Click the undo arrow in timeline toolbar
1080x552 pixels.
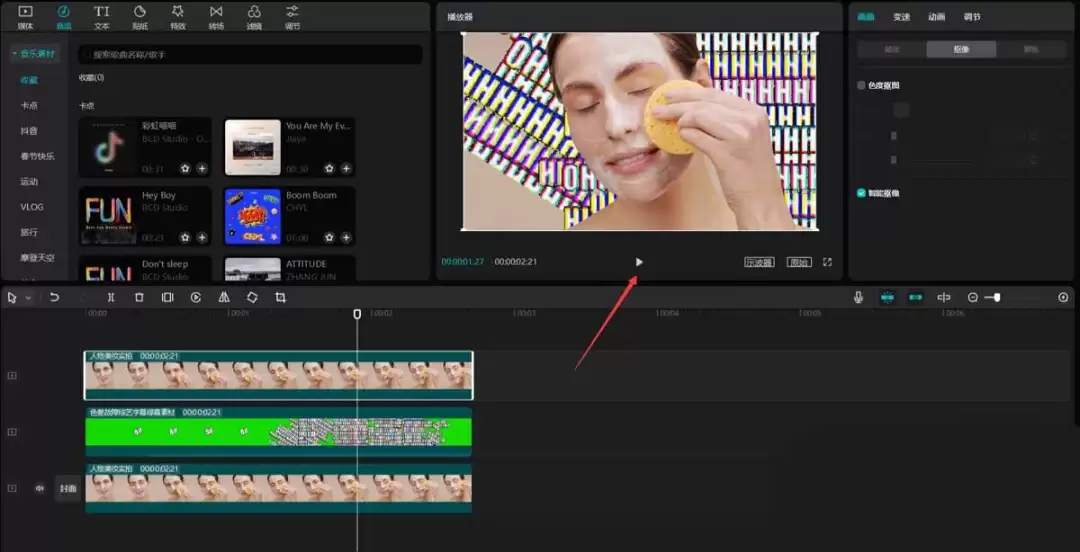[55, 298]
